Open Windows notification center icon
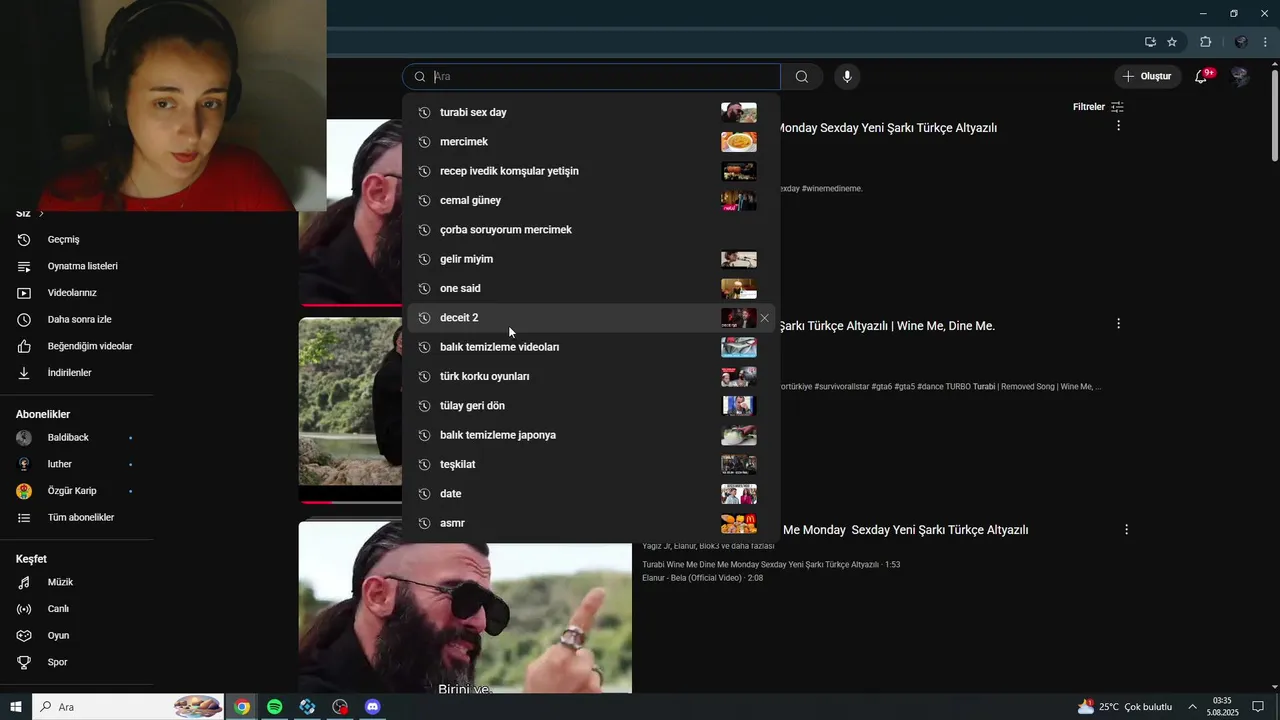 click(x=1259, y=707)
